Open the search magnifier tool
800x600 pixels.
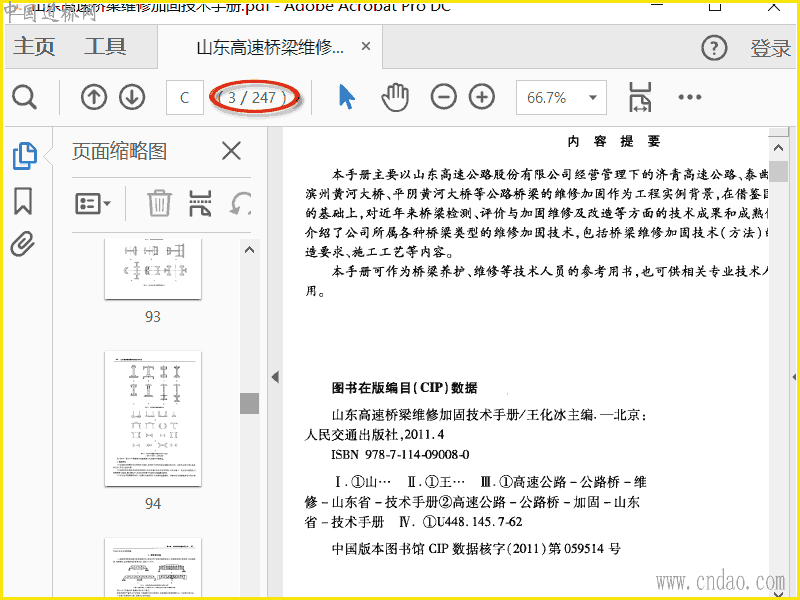[24, 97]
